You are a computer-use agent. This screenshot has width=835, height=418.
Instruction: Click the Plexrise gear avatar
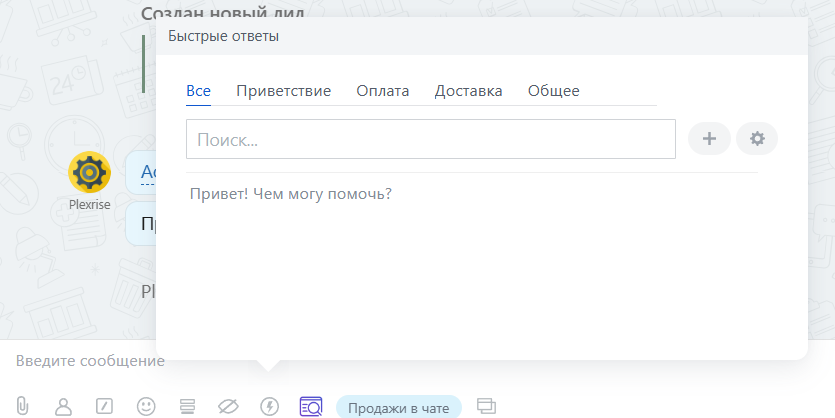pos(89,172)
